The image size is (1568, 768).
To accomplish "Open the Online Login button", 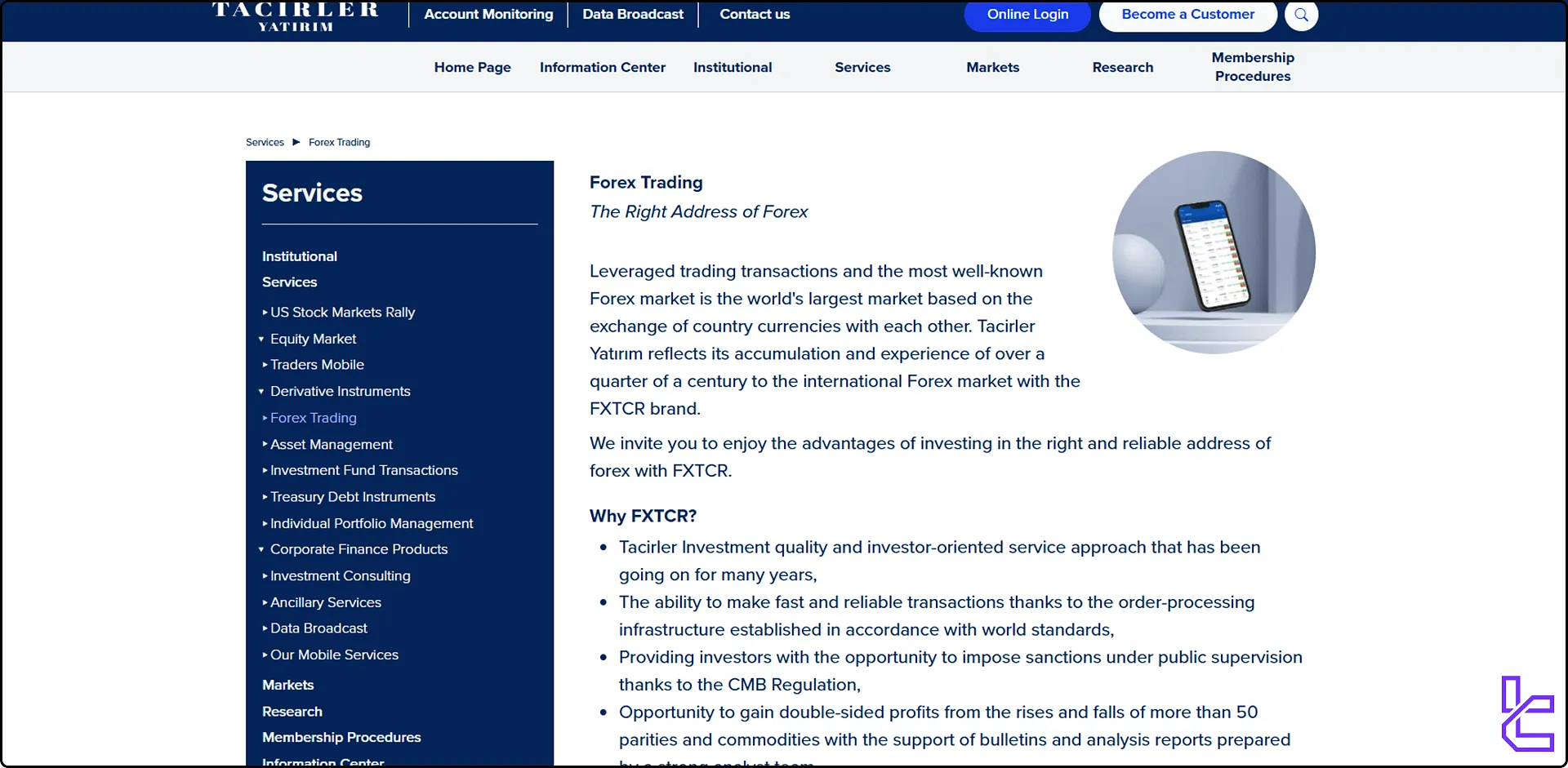I will [x=1027, y=15].
